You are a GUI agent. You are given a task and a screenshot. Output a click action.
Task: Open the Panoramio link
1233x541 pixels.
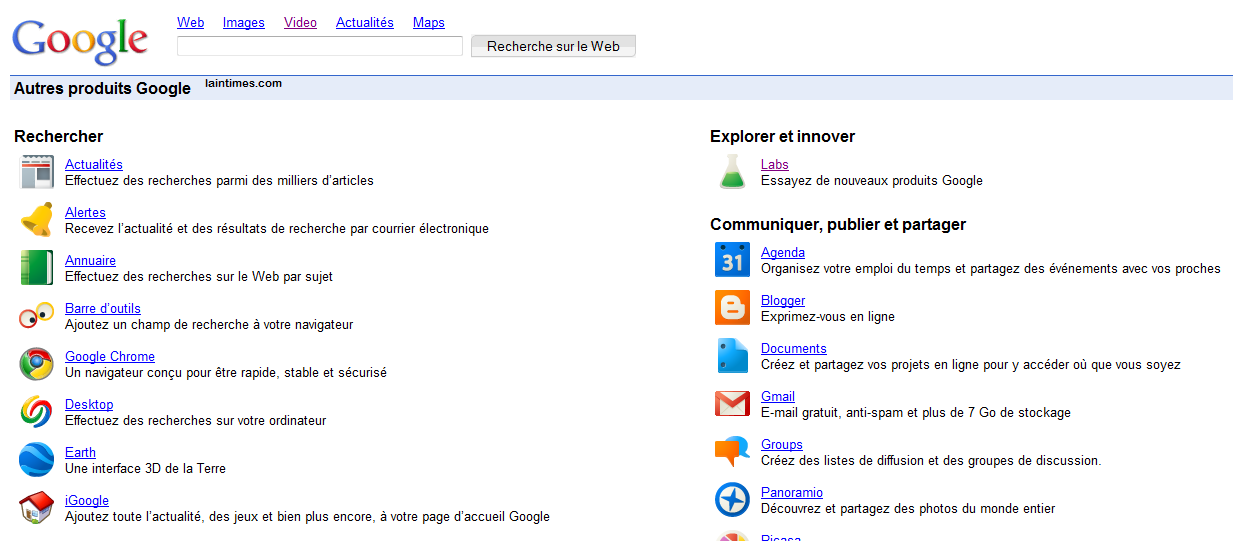click(x=792, y=492)
